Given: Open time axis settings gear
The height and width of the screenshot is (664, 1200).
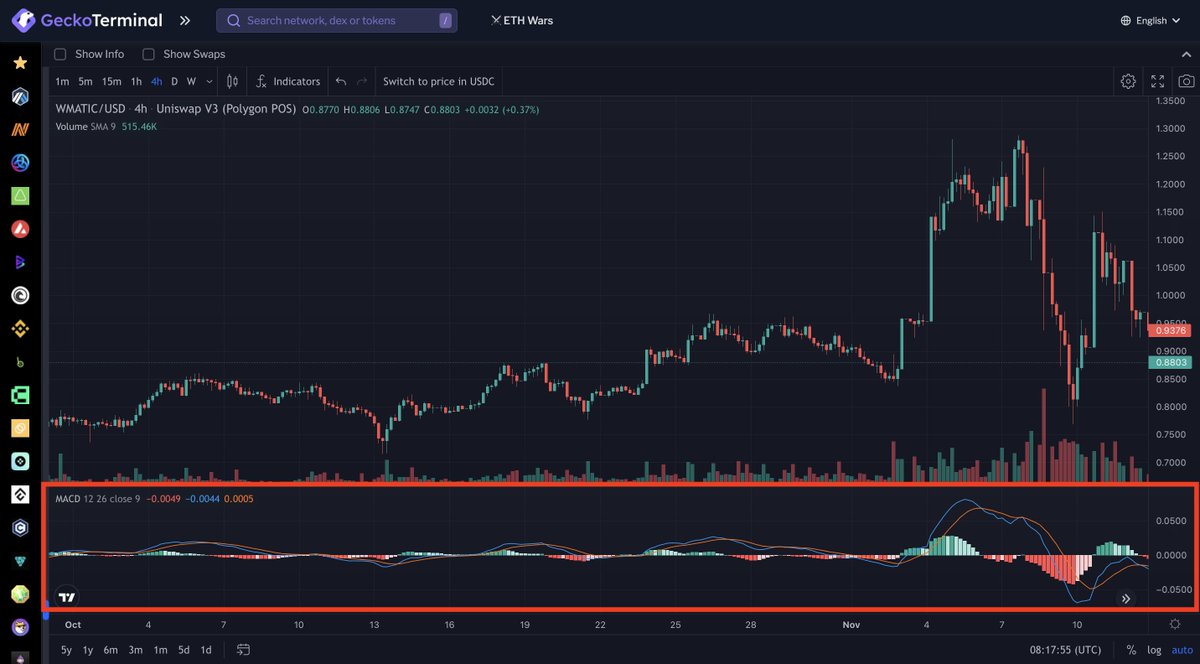Looking at the screenshot, I should (1175, 624).
